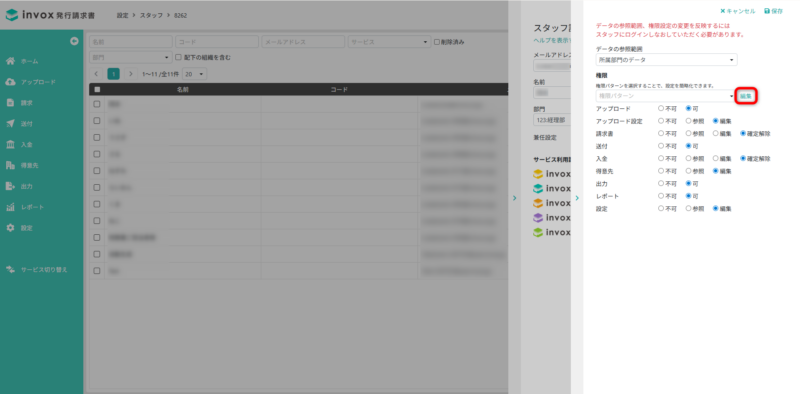The width and height of the screenshot is (800, 394).
Task: Click the コード search input field
Action: [217, 42]
